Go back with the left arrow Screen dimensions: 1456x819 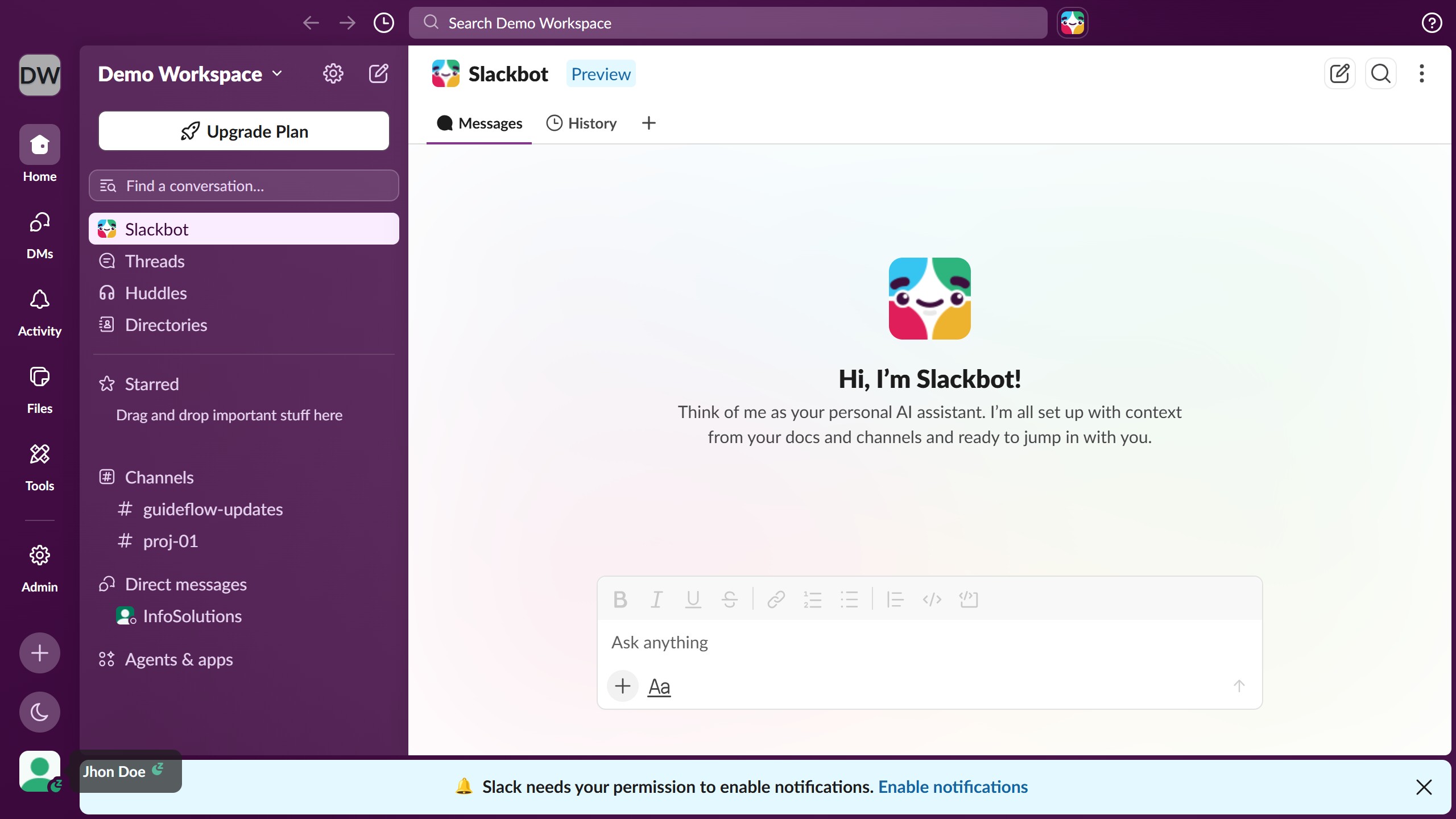311,23
